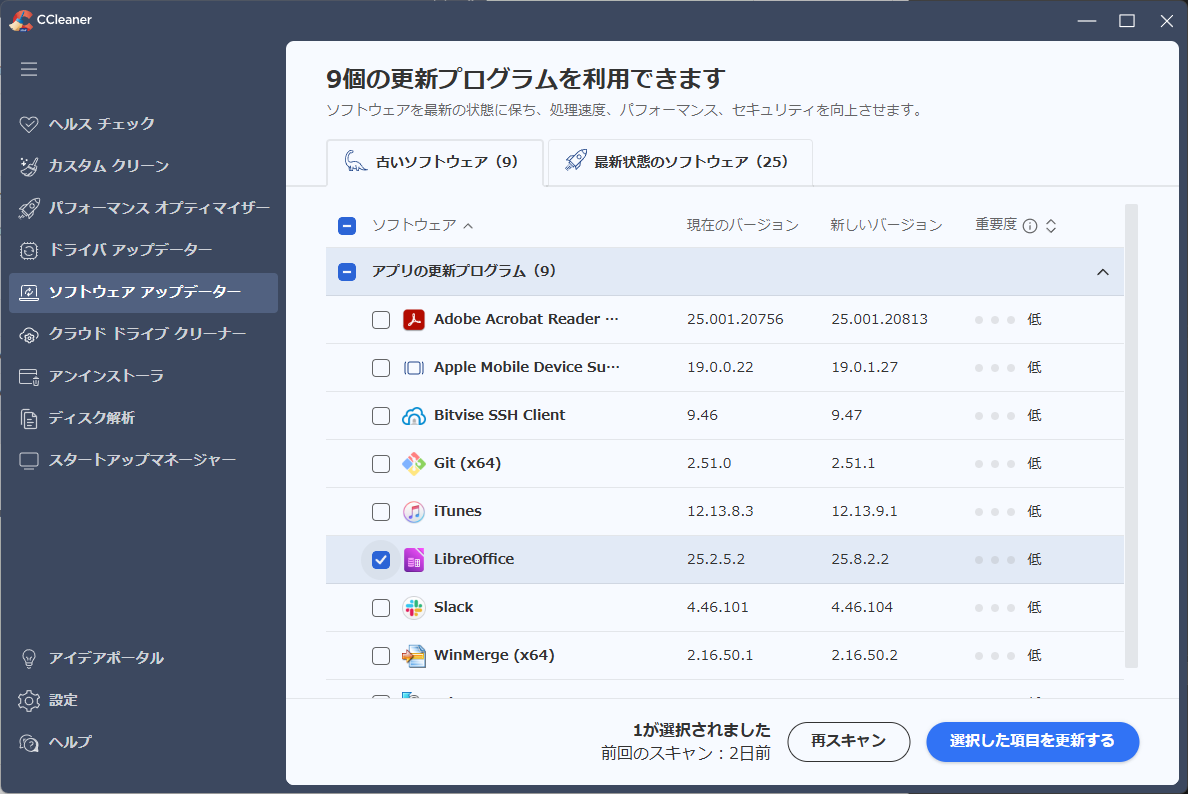Image resolution: width=1188 pixels, height=794 pixels.
Task: Toggle the select-all checkbox in table header
Action: tap(347, 226)
